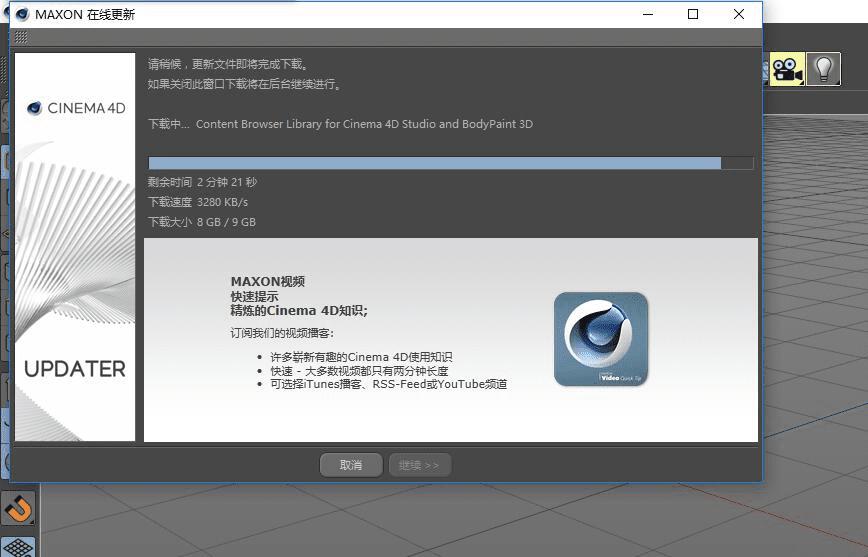868x557 pixels.
Task: Click the 取消 cancel button
Action: (x=351, y=465)
